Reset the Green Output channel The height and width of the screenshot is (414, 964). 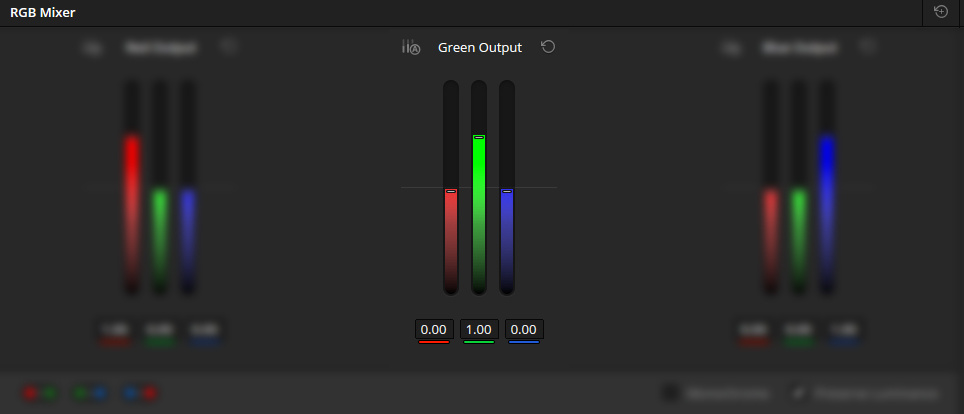(x=548, y=47)
